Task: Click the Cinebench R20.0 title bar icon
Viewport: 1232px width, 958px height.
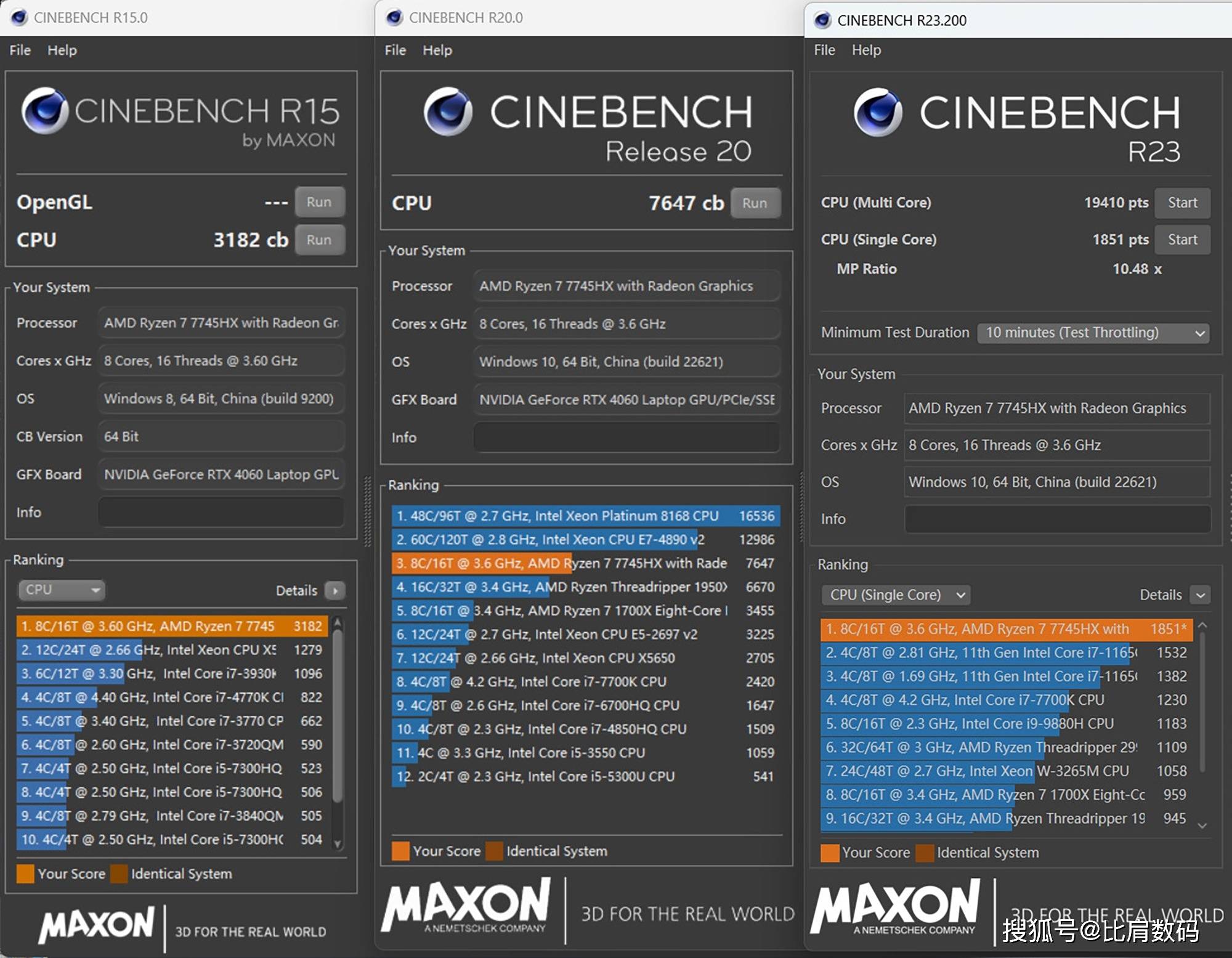Action: pos(394,17)
